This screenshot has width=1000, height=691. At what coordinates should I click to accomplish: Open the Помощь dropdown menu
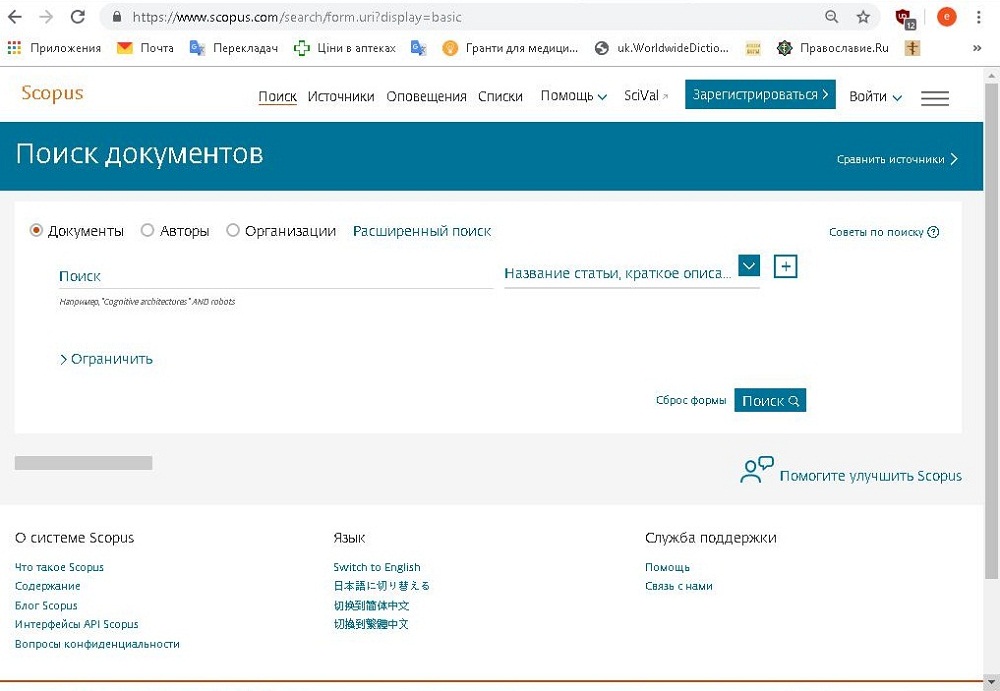(x=573, y=96)
